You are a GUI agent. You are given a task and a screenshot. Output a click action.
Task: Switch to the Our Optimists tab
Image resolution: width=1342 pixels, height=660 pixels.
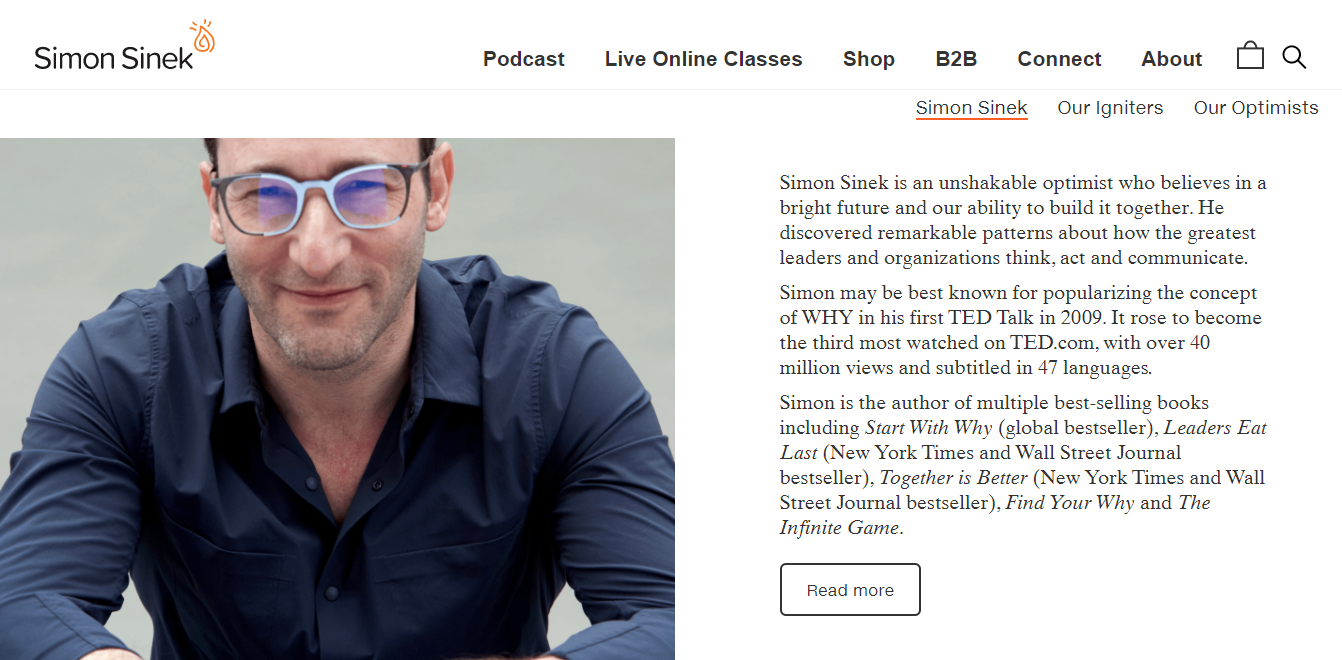[x=1256, y=108]
